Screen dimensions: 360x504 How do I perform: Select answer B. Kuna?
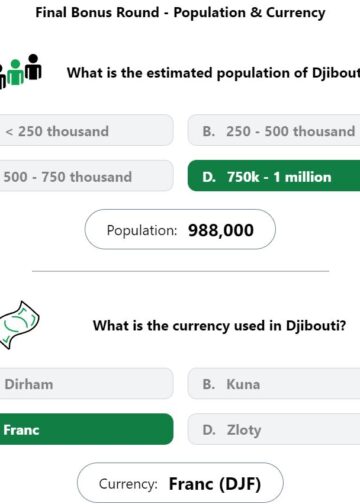(274, 384)
